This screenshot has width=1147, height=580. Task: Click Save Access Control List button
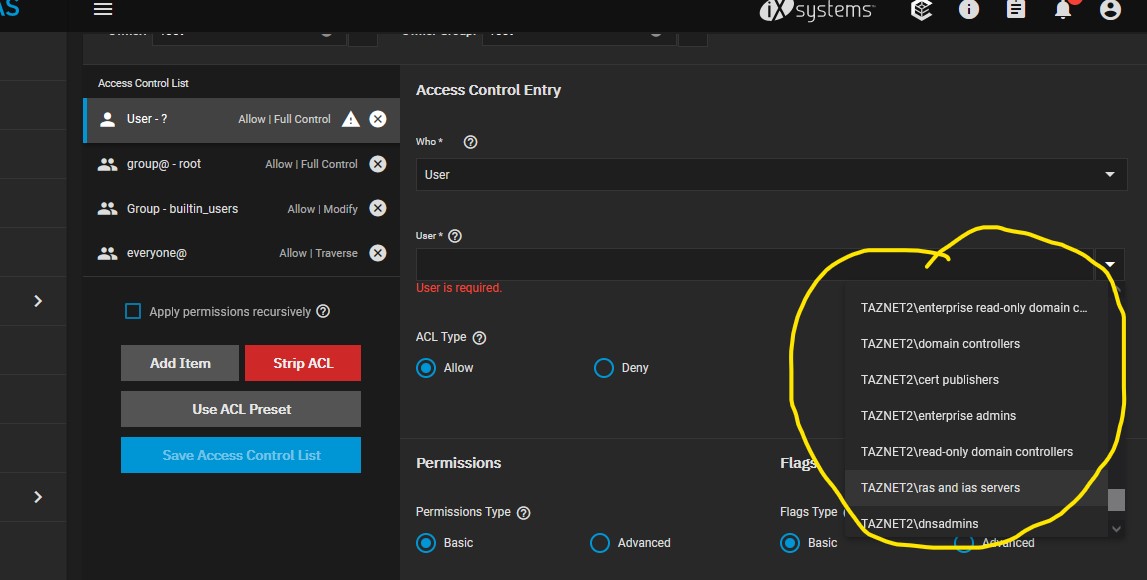click(x=241, y=455)
